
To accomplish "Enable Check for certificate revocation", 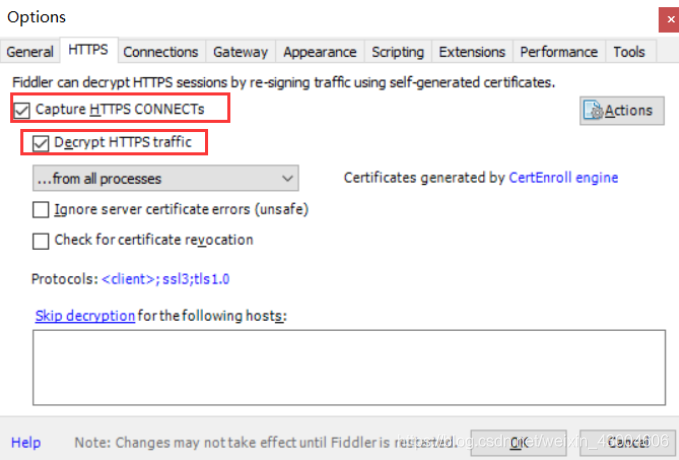I will point(41,241).
